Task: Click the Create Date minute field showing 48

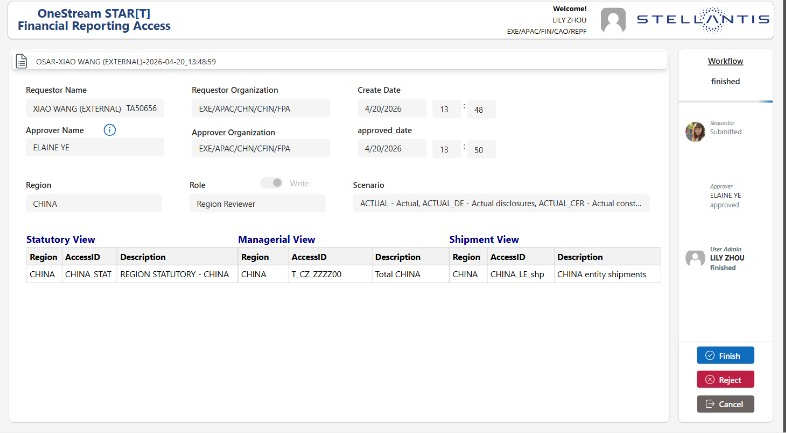Action: click(481, 109)
